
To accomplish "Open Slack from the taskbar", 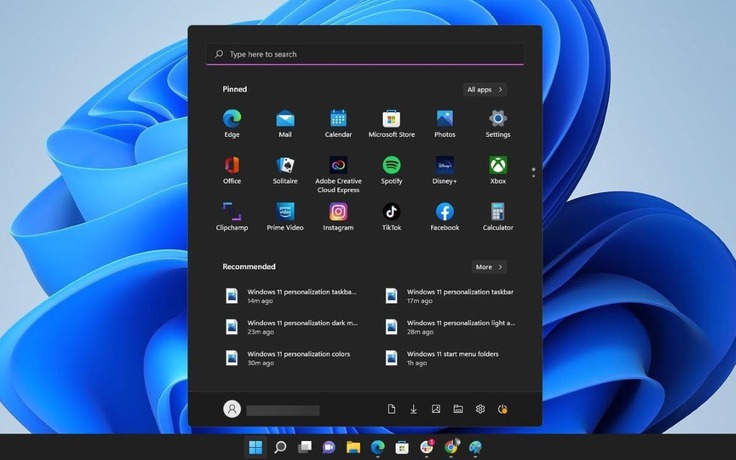I will [427, 447].
